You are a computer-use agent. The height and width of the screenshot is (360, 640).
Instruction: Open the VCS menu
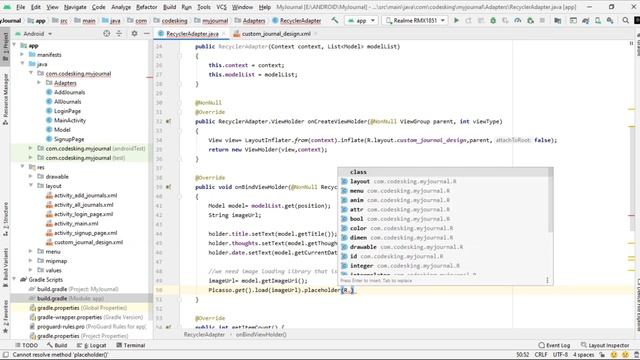point(221,7)
